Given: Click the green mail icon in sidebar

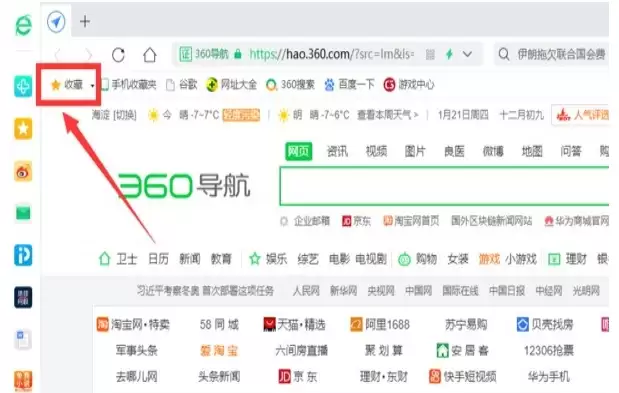Looking at the screenshot, I should click(x=23, y=213).
